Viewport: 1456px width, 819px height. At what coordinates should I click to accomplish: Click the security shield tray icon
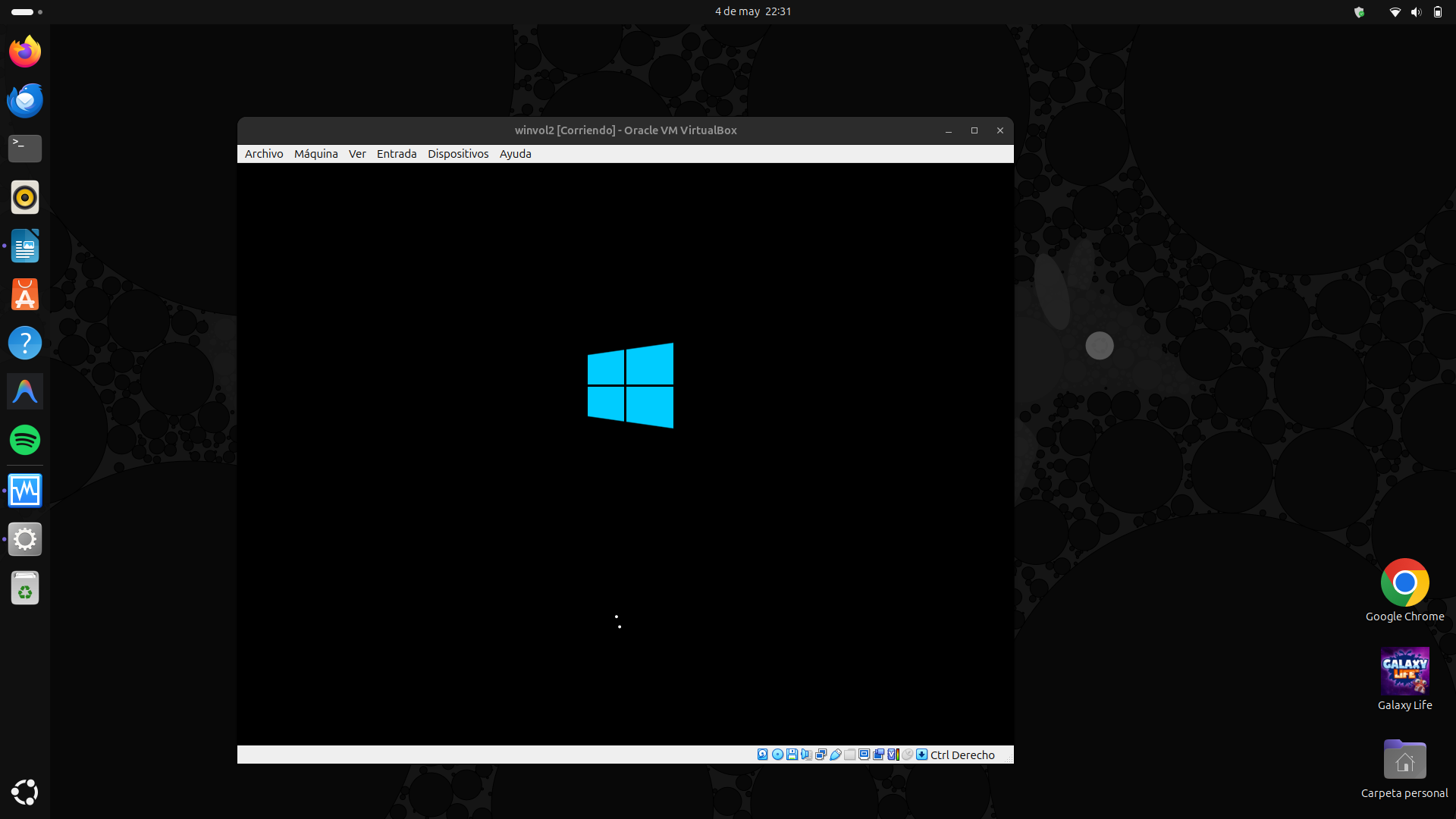click(x=1359, y=12)
